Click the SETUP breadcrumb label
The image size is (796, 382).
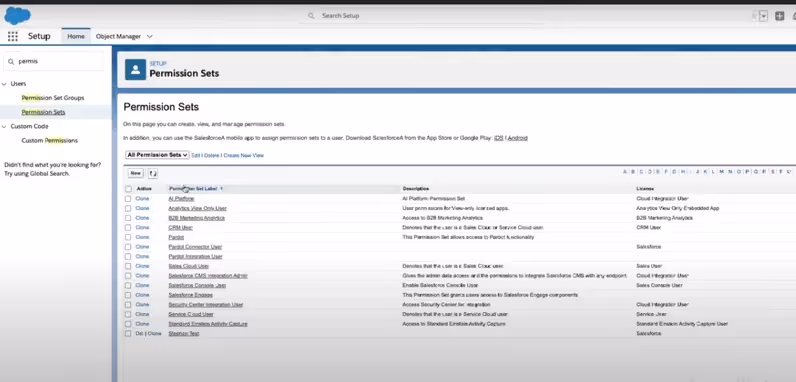[158, 63]
